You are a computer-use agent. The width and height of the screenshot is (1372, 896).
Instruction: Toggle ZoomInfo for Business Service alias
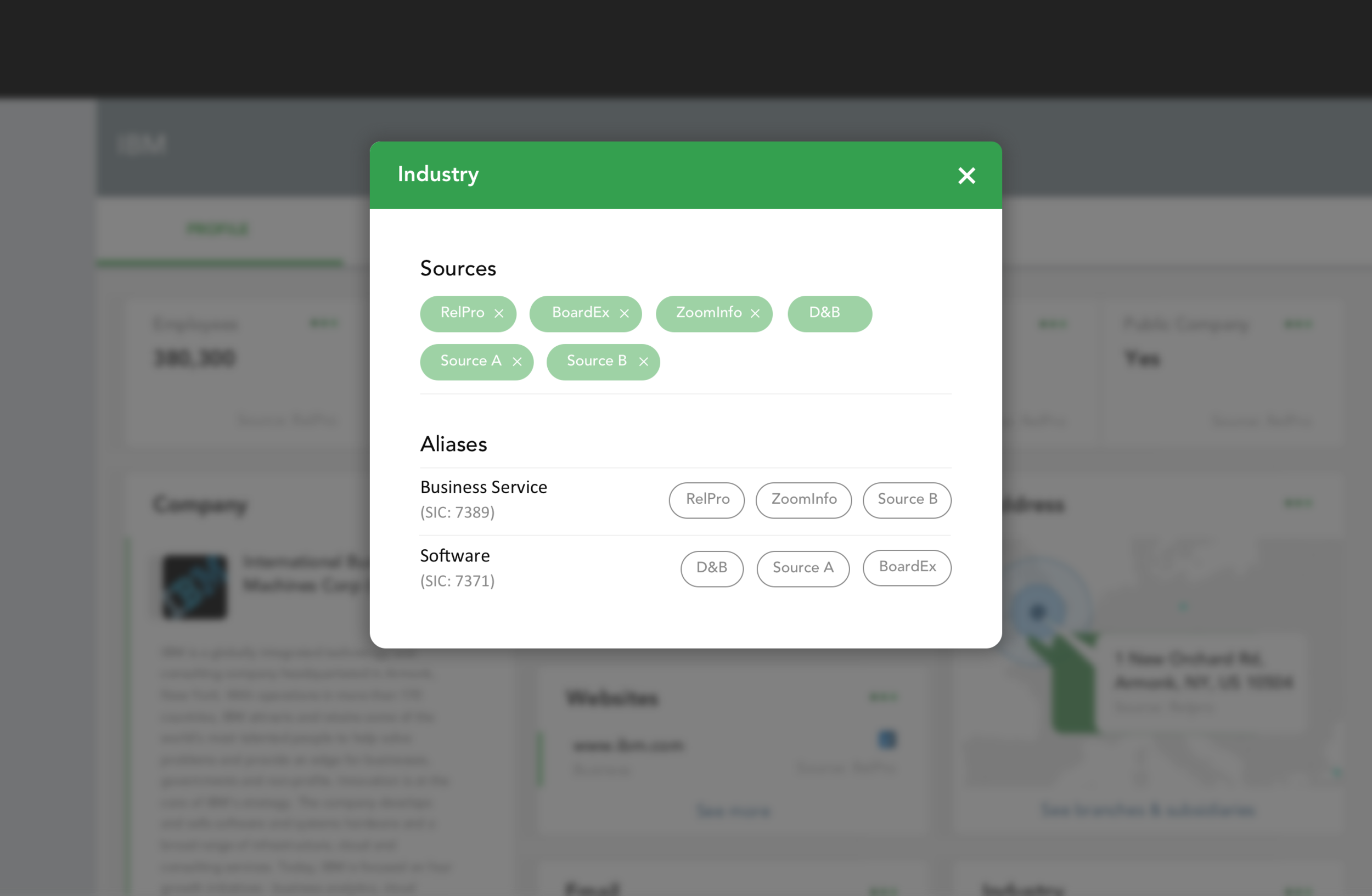pos(803,500)
